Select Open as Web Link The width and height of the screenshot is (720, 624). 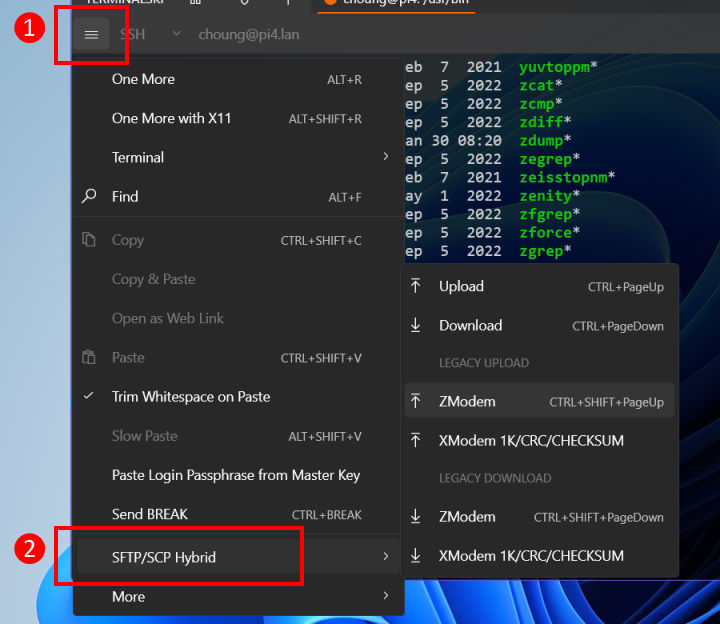coord(238,318)
